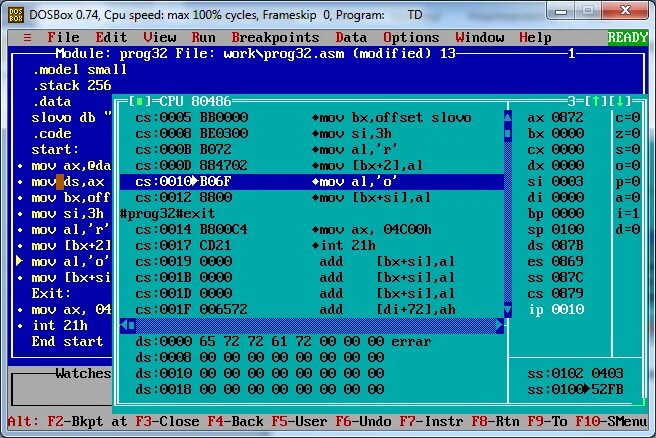This screenshot has width=656, height=438.
Task: Select the line cs:0014 mov ax, 04C00h
Action: pyautogui.click(x=312, y=229)
